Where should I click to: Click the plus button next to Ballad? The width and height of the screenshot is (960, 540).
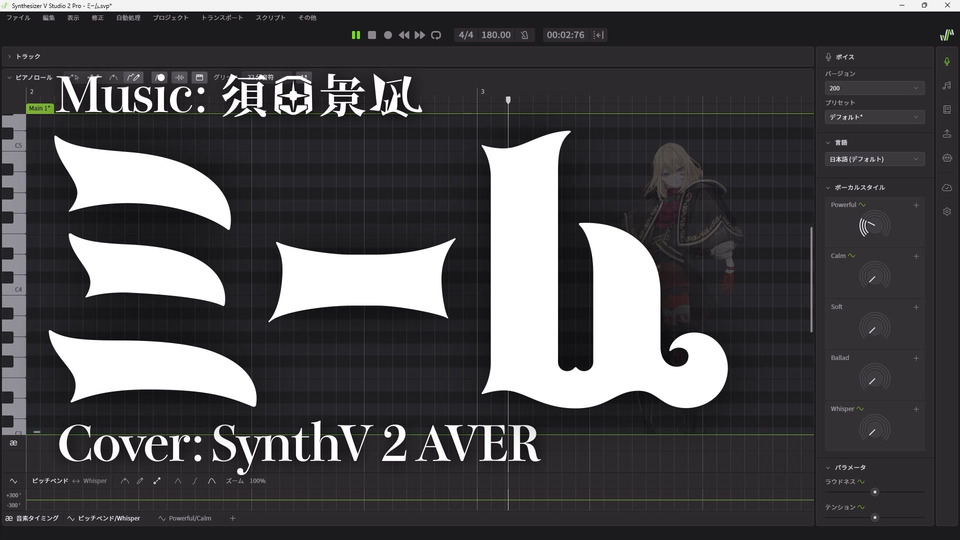[916, 358]
